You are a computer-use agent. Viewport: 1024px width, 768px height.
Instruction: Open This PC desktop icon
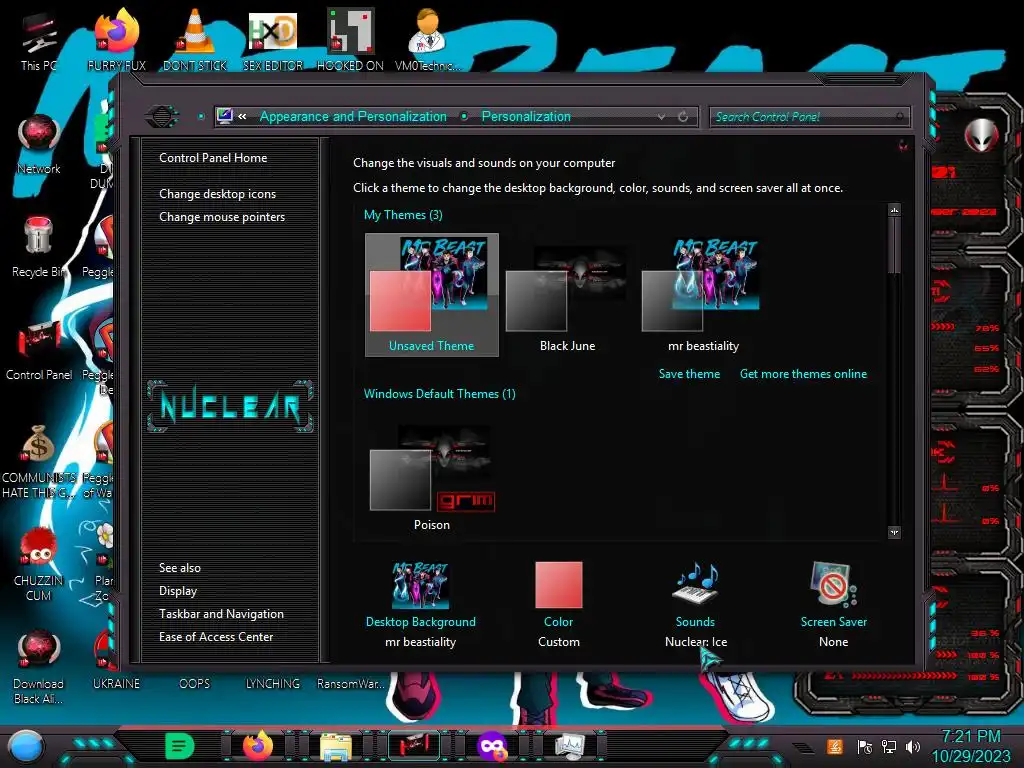pos(39,40)
